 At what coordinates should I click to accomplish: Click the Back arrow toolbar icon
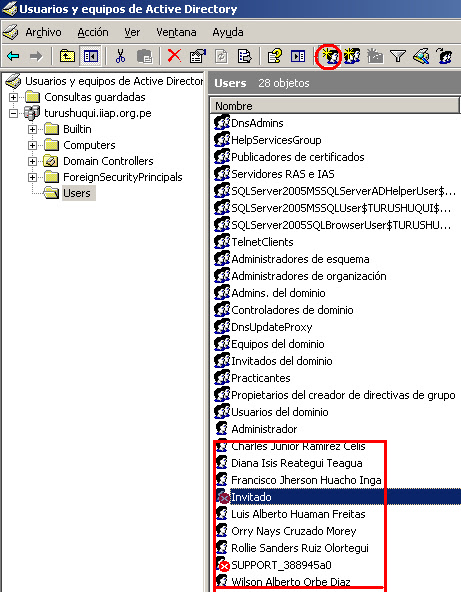[13, 57]
